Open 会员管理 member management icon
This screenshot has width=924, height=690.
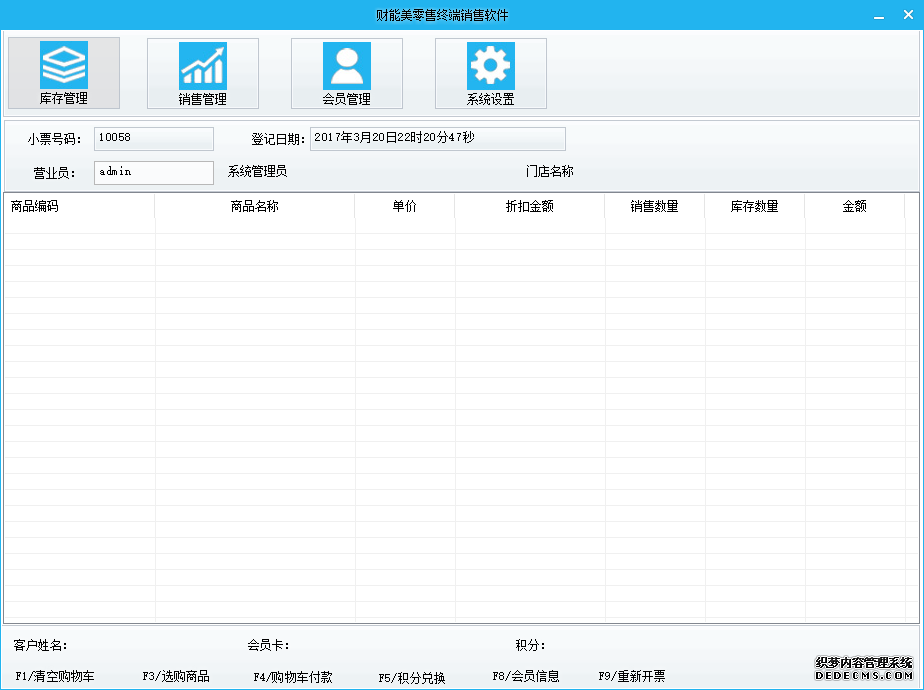point(346,73)
